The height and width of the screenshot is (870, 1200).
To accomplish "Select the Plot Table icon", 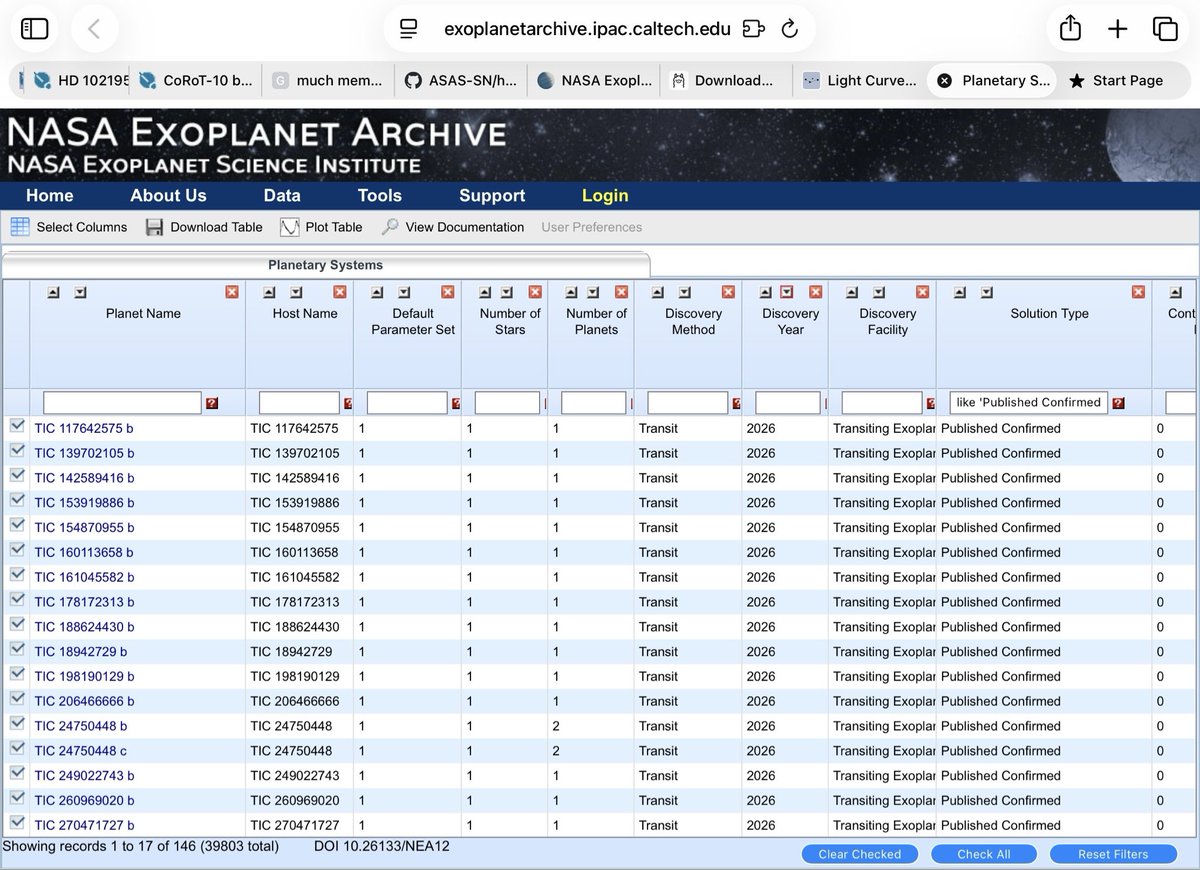I will point(290,227).
